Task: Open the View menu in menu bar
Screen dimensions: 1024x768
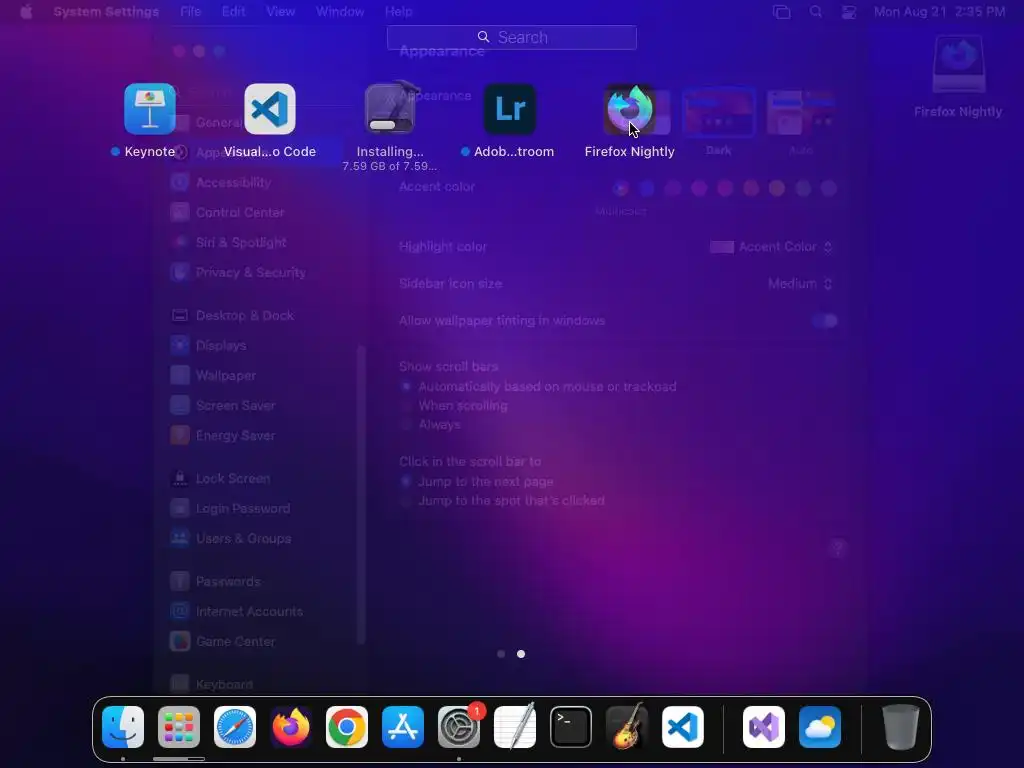Action: pyautogui.click(x=280, y=11)
